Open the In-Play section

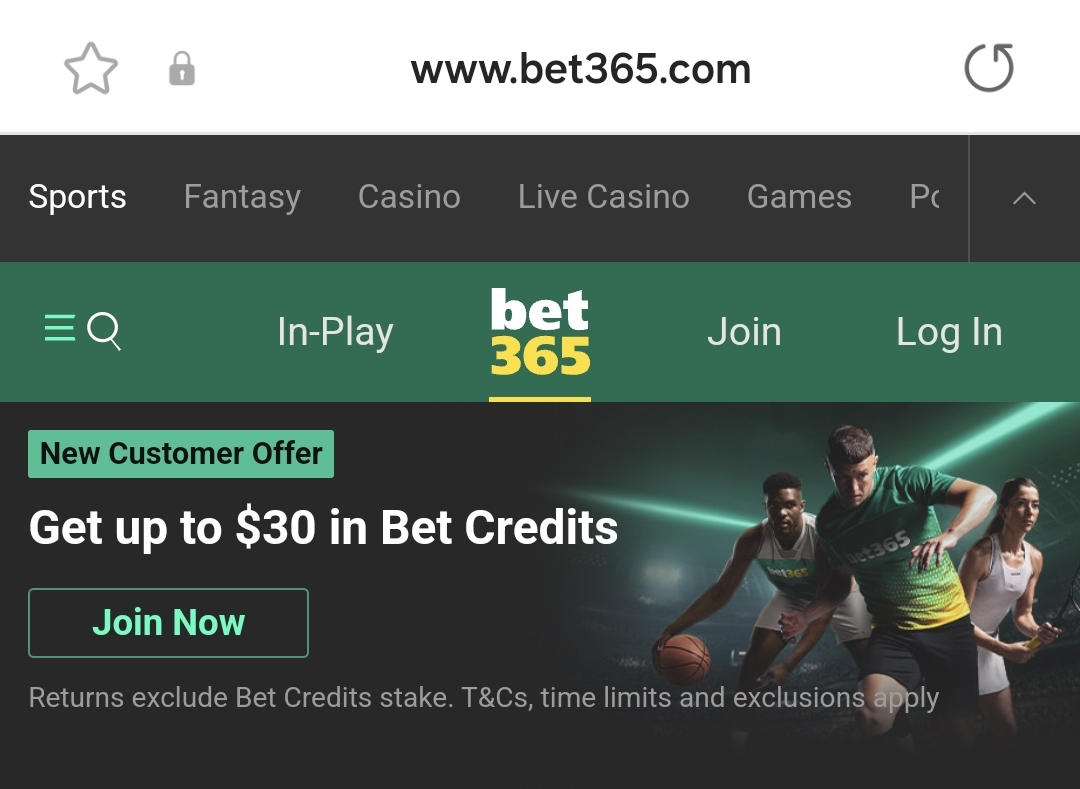(x=335, y=332)
